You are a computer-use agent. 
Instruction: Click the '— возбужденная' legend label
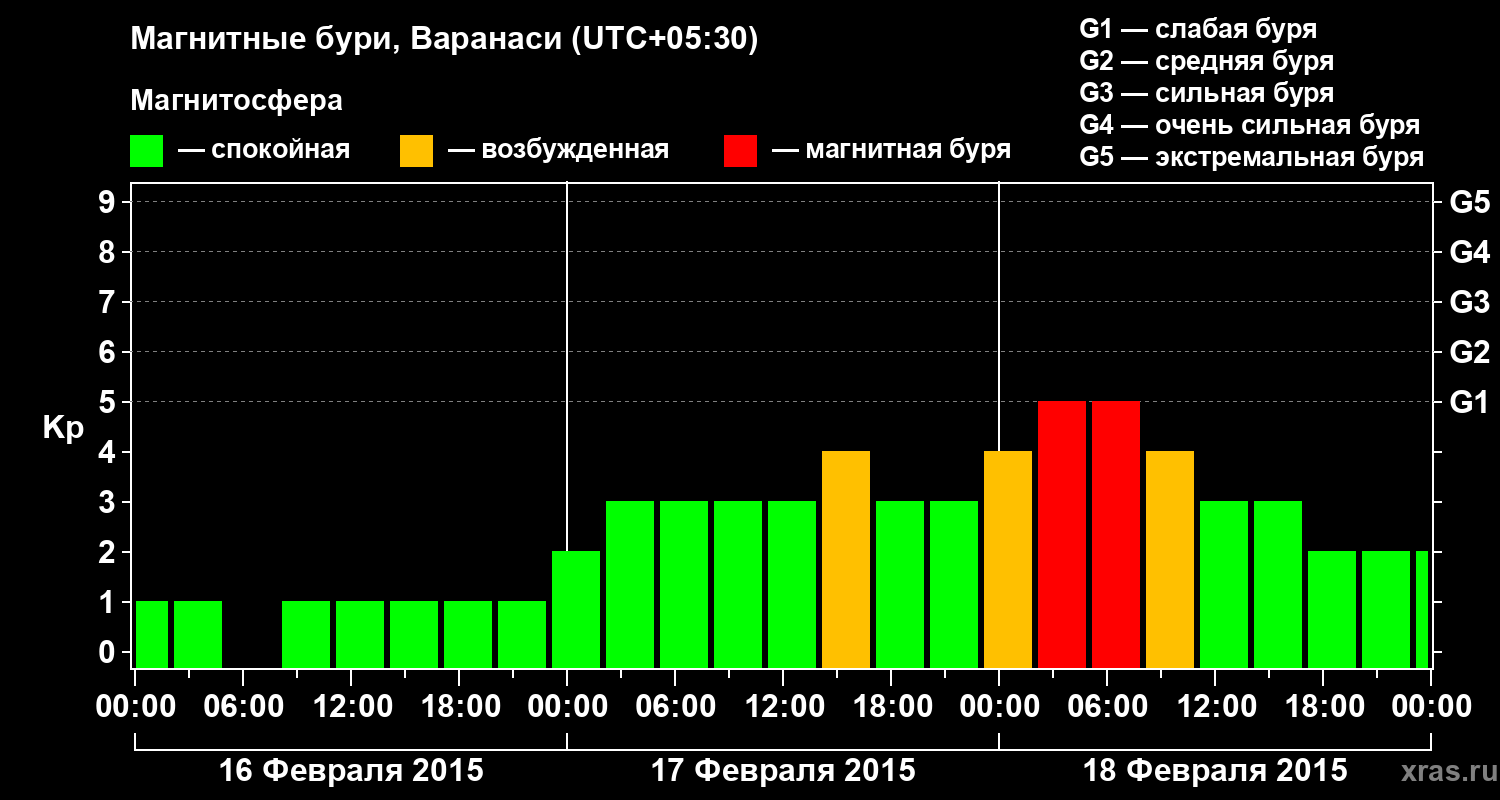[x=558, y=150]
